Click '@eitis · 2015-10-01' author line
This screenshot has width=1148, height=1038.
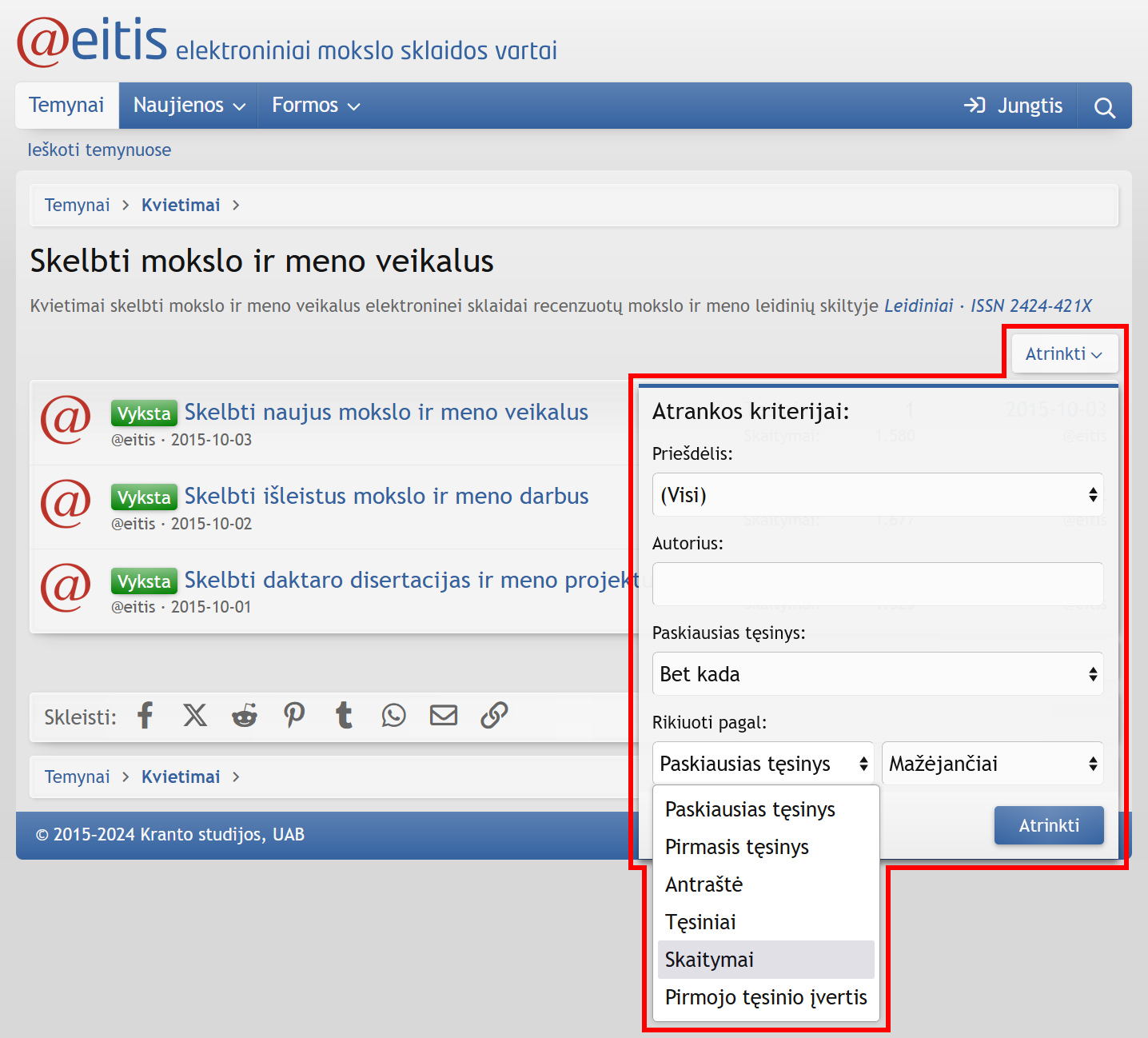(x=181, y=607)
